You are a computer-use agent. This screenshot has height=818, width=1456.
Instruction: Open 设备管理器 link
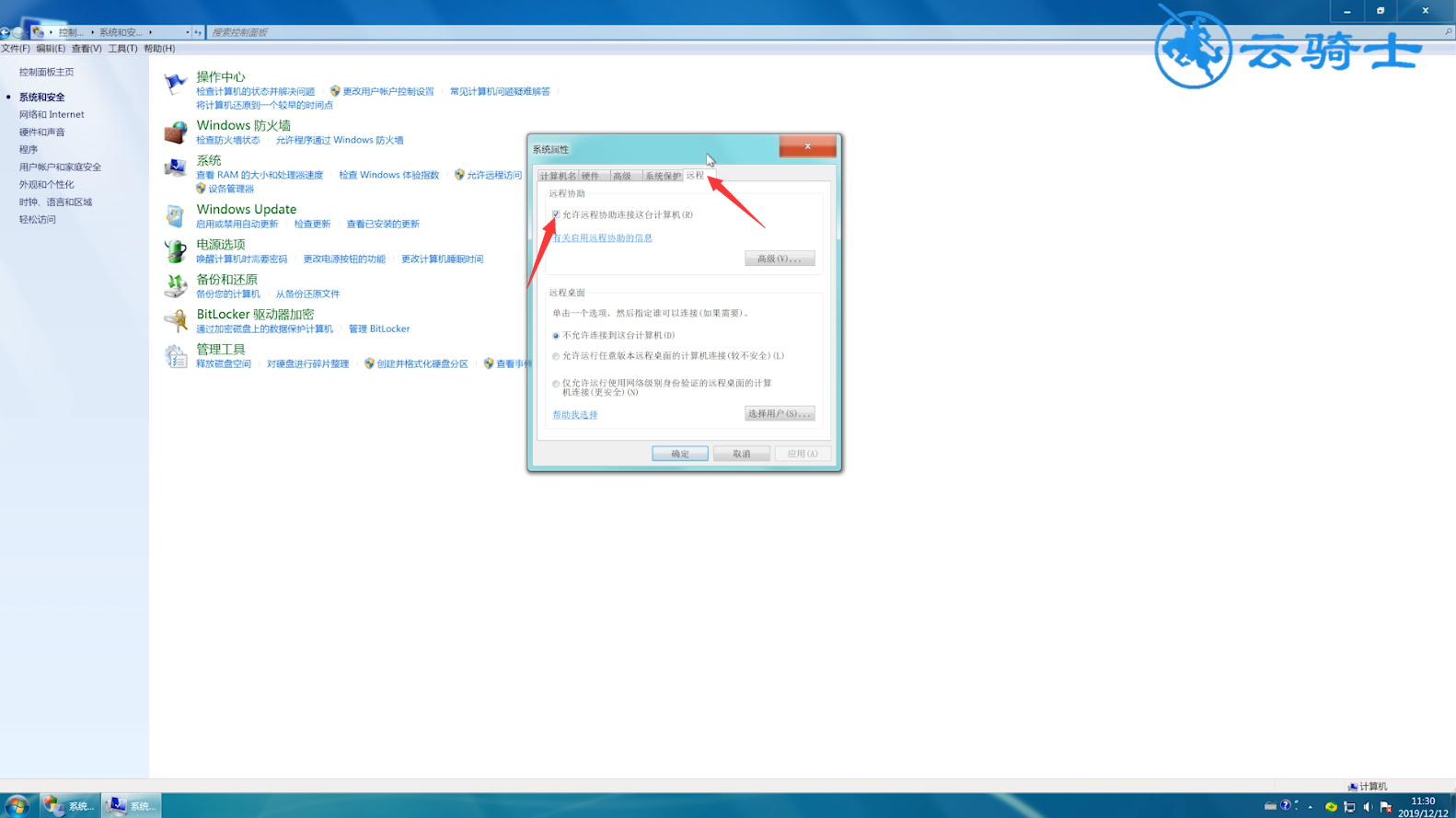231,189
